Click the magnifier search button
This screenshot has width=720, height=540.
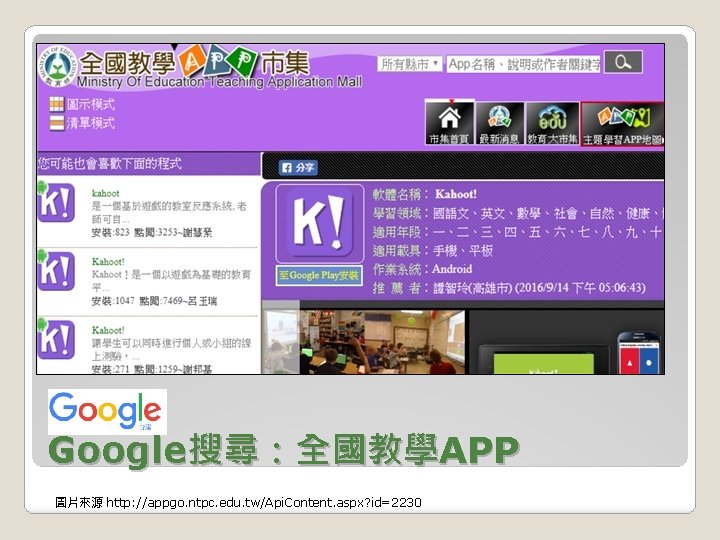pyautogui.click(x=623, y=62)
